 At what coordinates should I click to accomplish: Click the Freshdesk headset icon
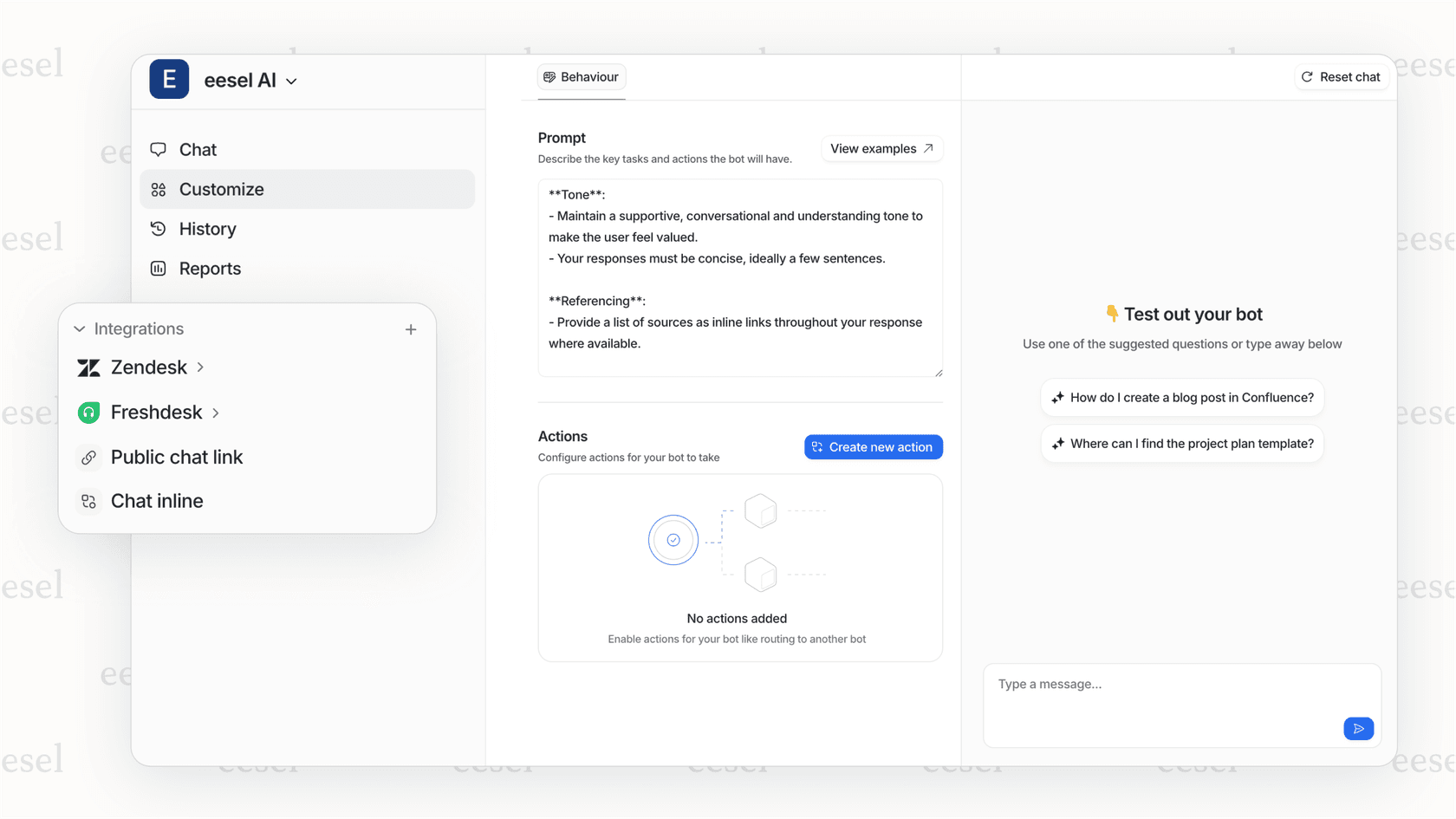(x=88, y=412)
